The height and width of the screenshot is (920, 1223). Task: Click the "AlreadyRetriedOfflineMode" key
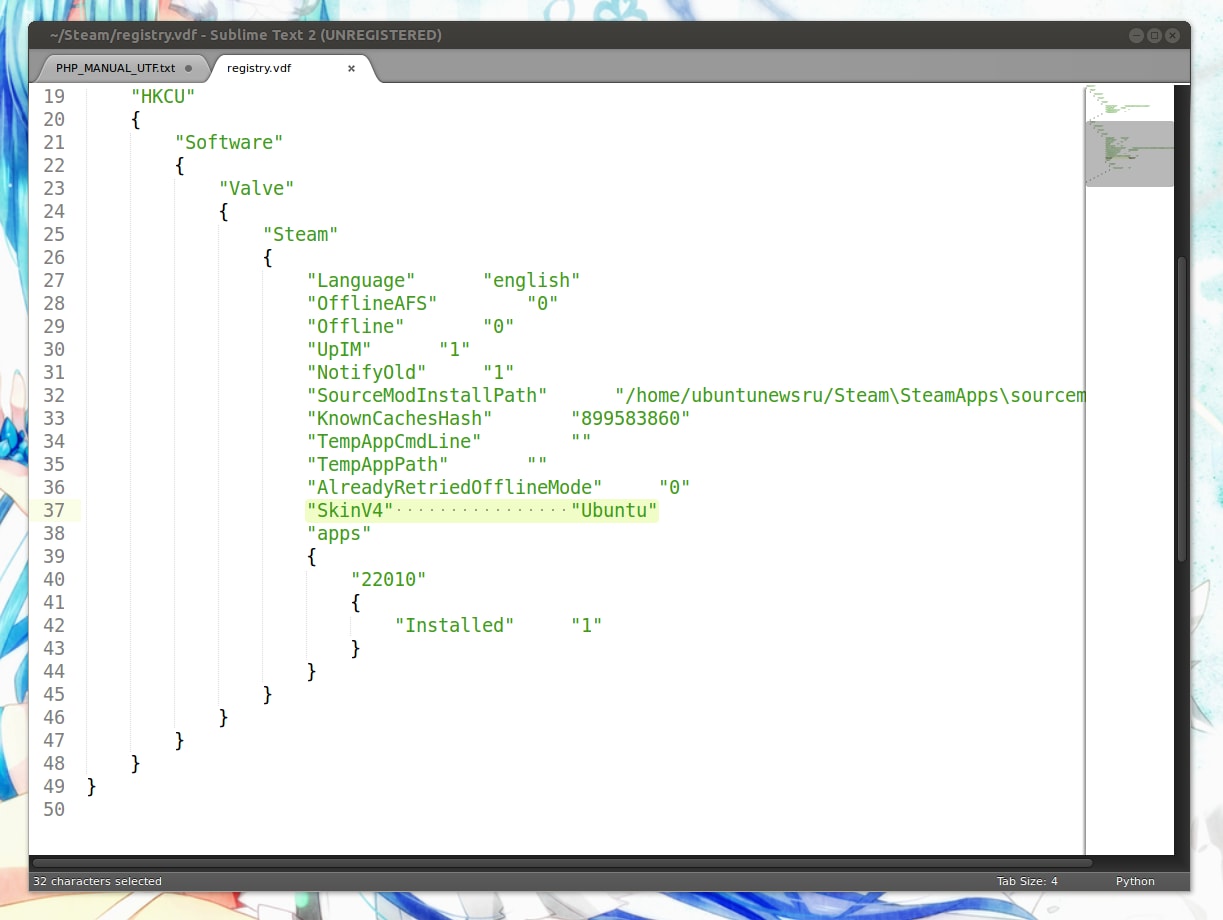click(454, 487)
